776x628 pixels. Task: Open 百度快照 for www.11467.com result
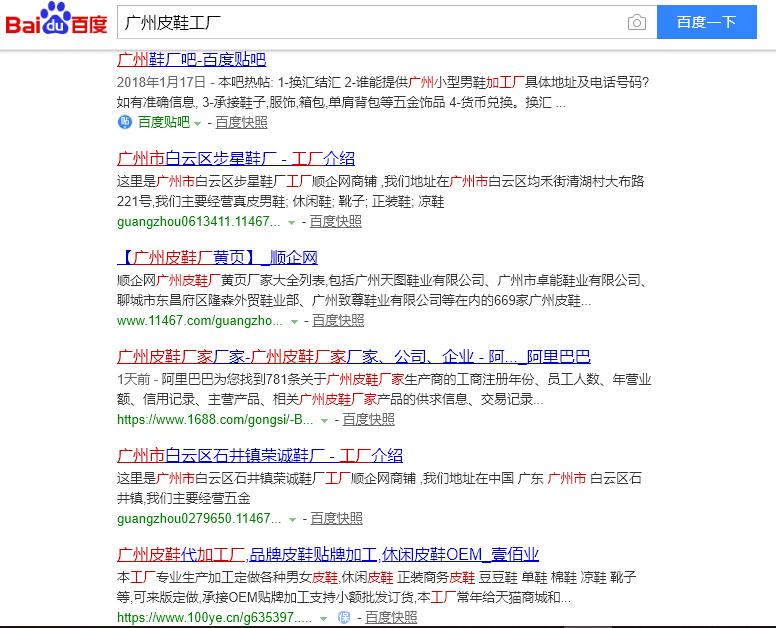(x=338, y=320)
